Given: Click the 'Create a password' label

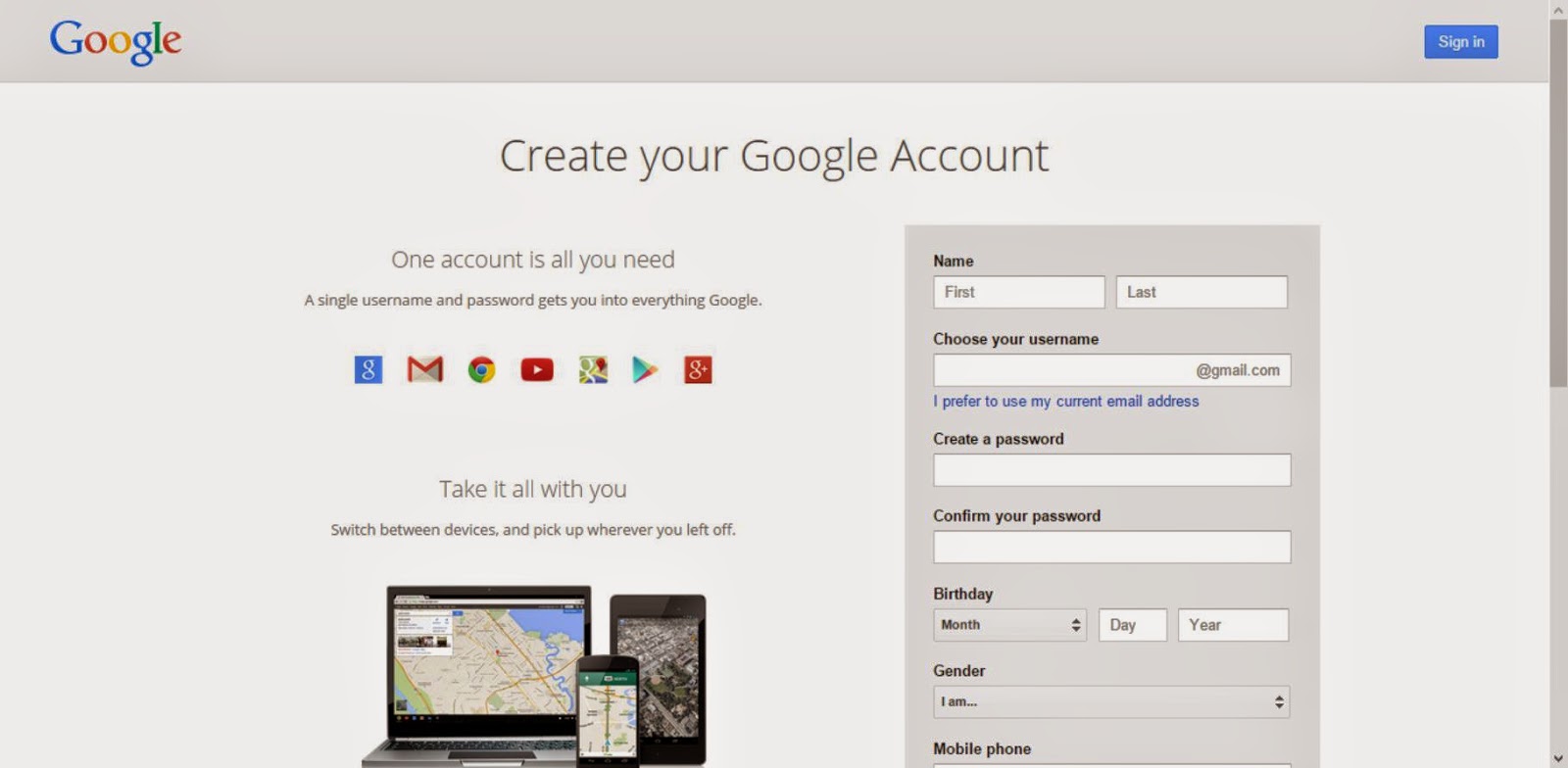Looking at the screenshot, I should (x=998, y=439).
